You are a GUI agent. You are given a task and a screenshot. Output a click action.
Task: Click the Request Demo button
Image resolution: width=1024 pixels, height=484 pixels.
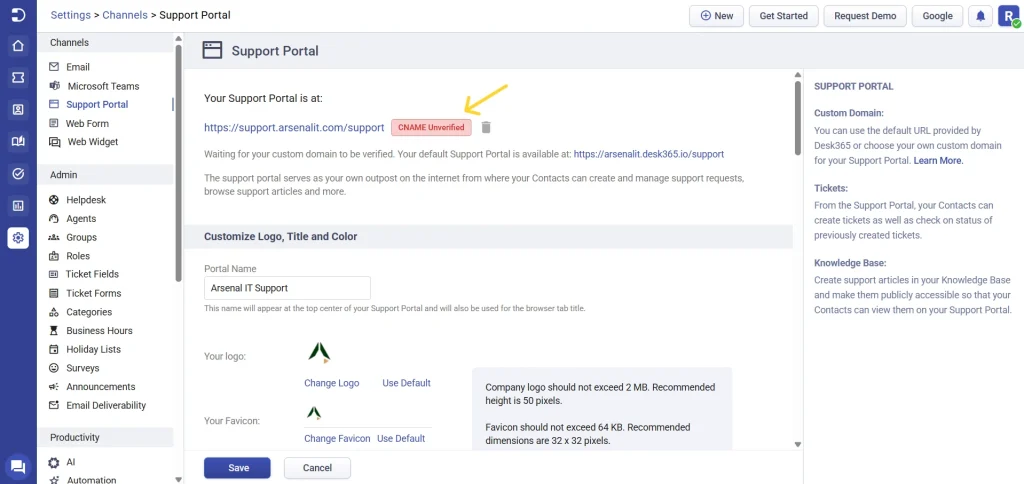point(865,16)
